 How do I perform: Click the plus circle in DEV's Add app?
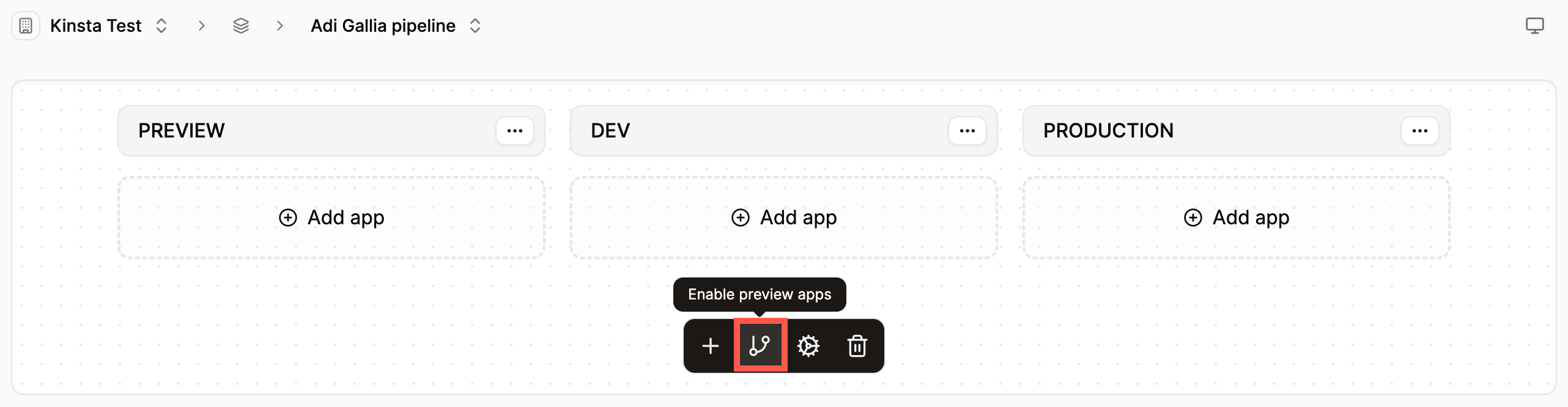click(x=740, y=218)
